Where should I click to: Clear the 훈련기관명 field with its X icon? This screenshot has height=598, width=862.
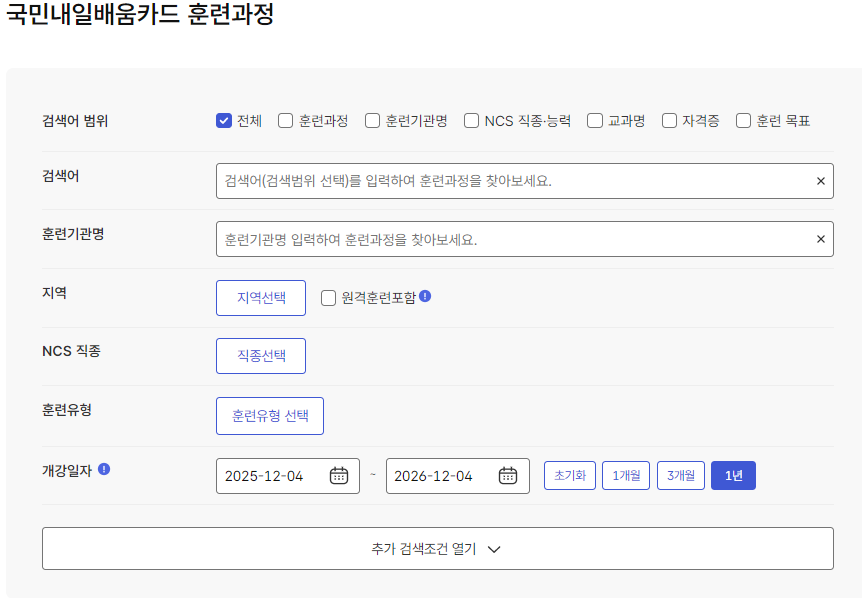pos(821,239)
